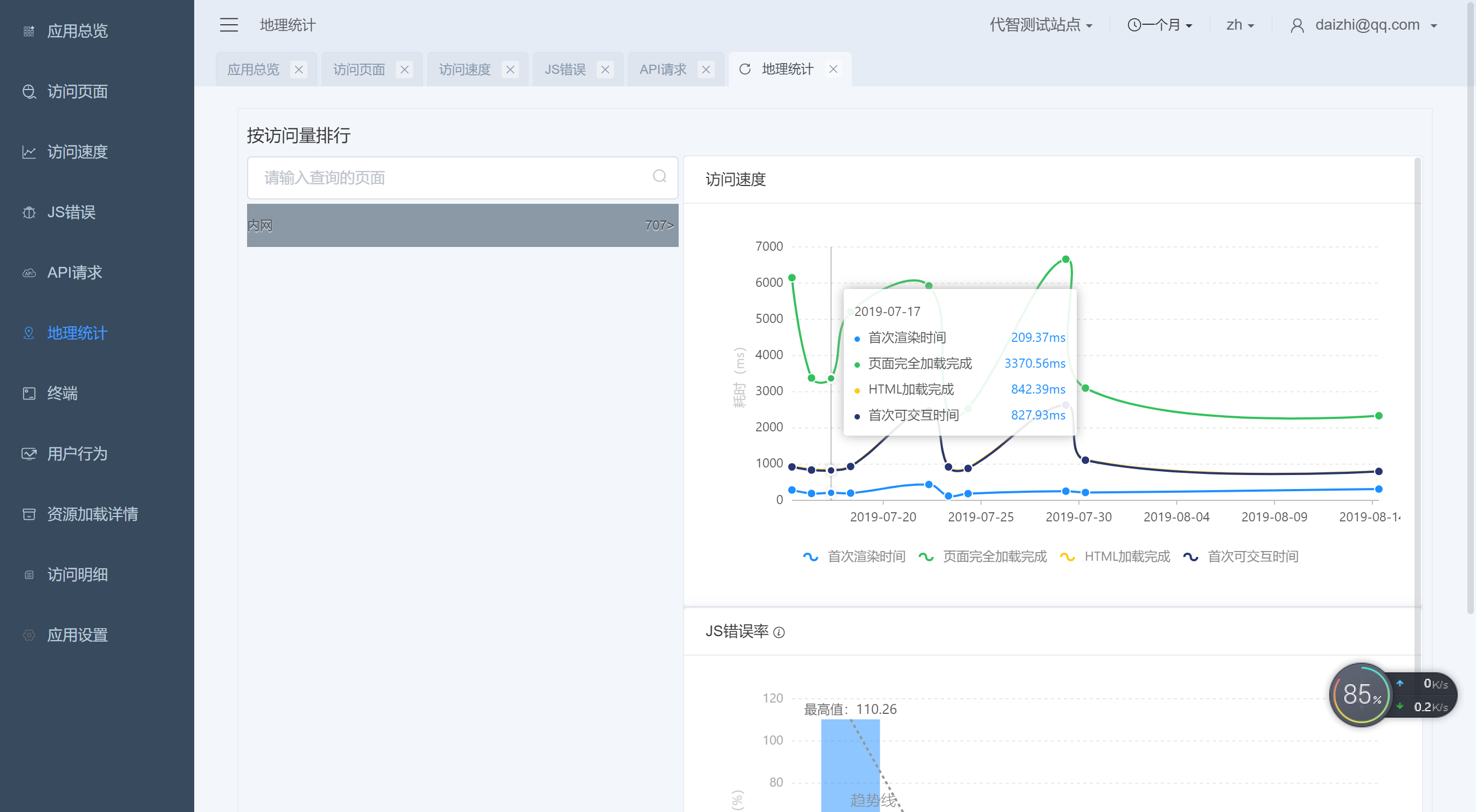Select the 地理统计 tab
Image resolution: width=1476 pixels, height=812 pixels.
coord(787,70)
